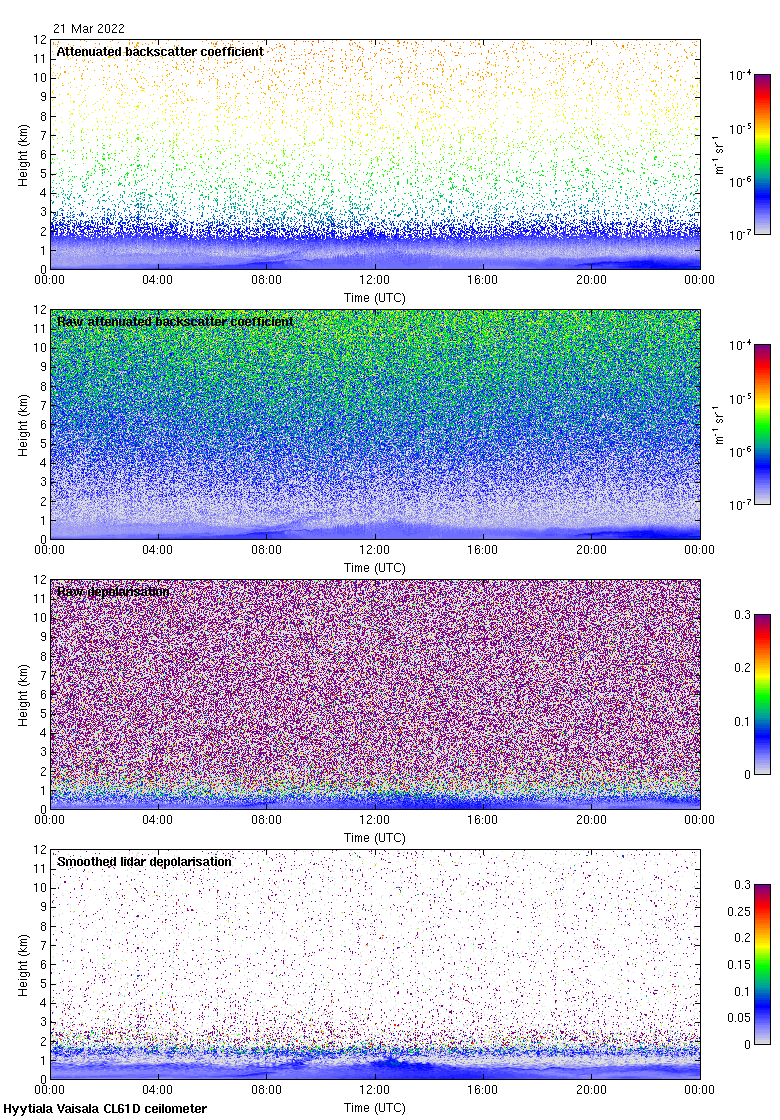Click Height (km) label of Smoothed lidar depolarisation plot

(24, 965)
